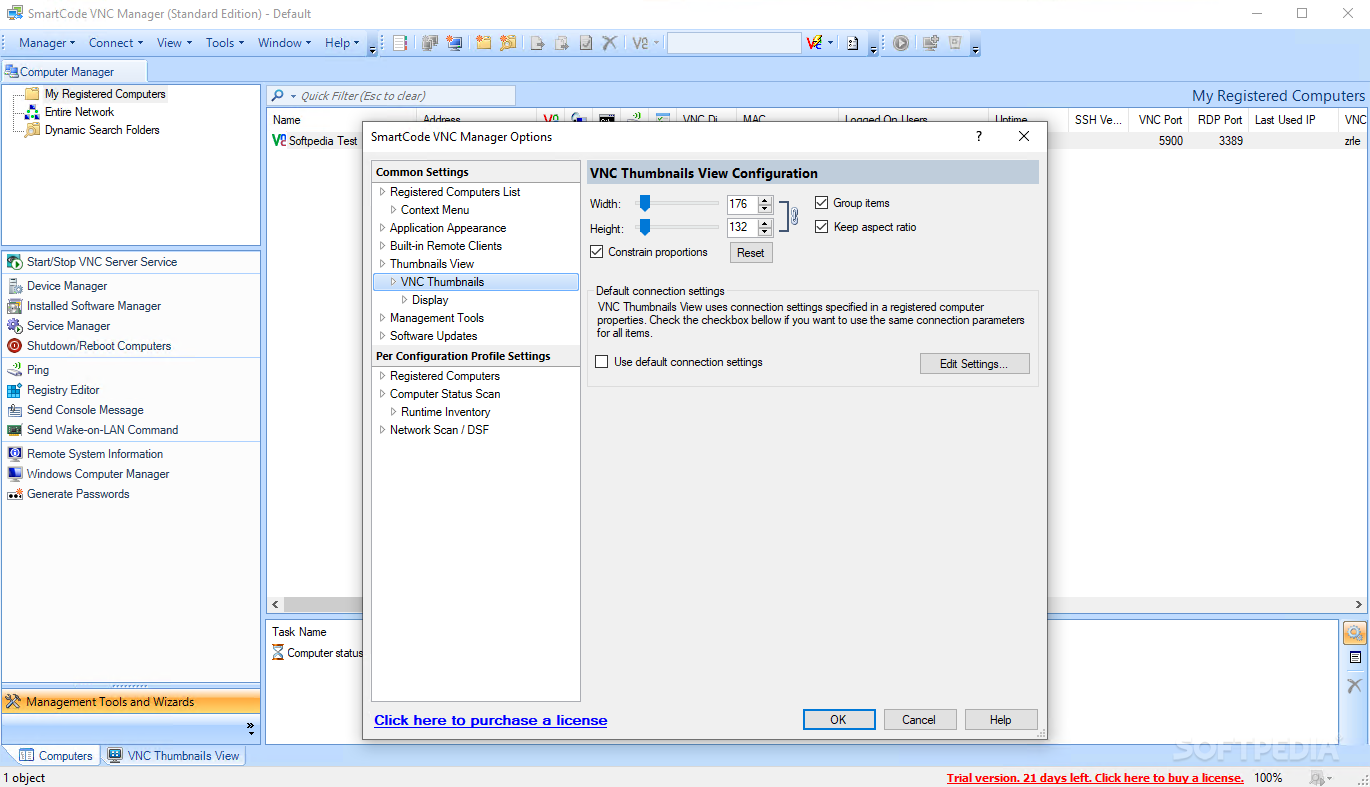Open 'Click here to purchase a license' link
1370x787 pixels.
point(491,720)
